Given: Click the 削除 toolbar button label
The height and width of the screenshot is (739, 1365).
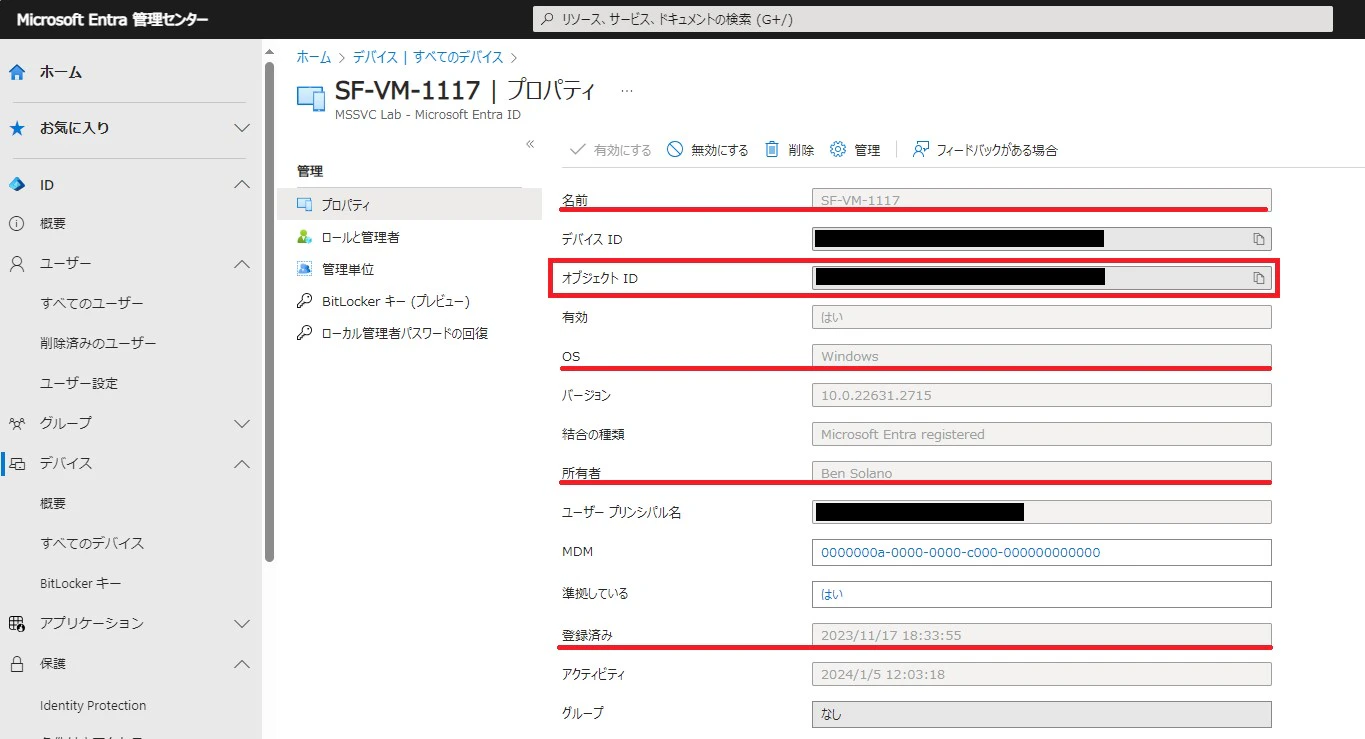Looking at the screenshot, I should click(x=801, y=150).
